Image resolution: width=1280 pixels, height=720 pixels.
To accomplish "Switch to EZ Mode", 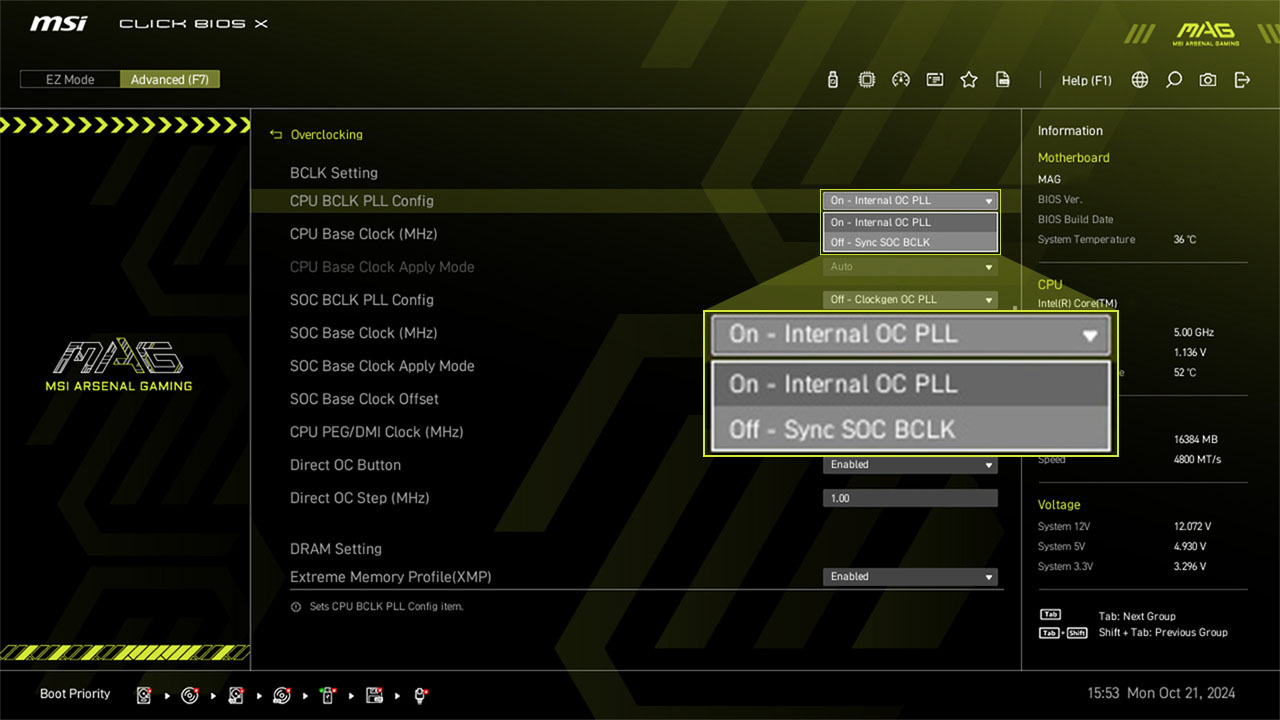I will [70, 80].
